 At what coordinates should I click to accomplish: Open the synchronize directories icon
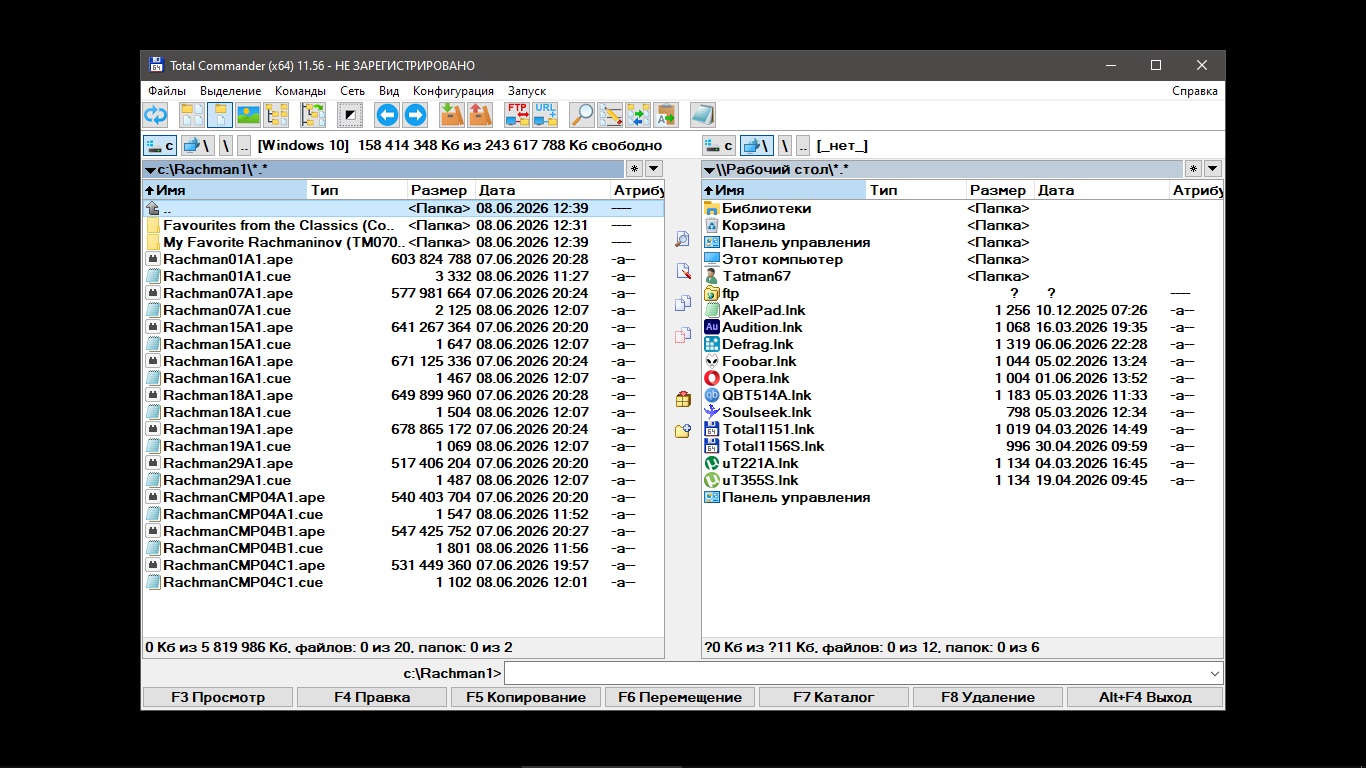(638, 115)
